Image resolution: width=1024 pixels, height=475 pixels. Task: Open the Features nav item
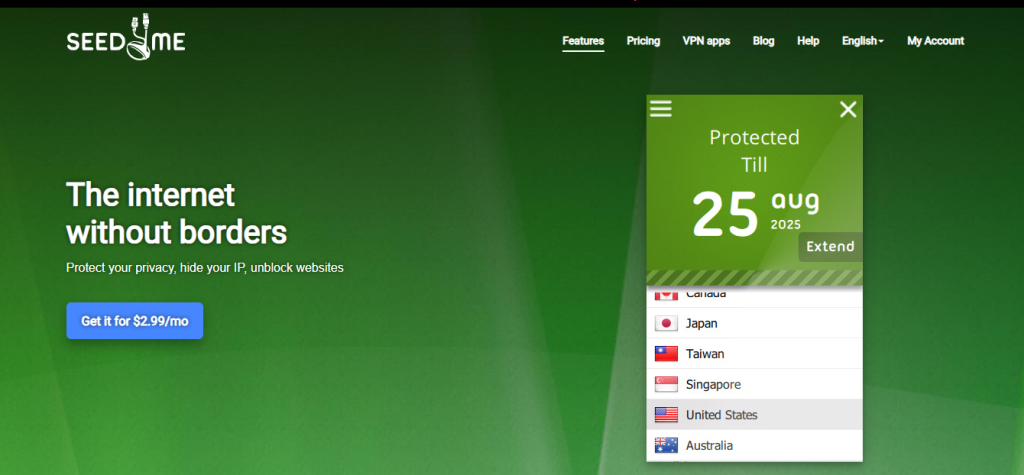[583, 41]
